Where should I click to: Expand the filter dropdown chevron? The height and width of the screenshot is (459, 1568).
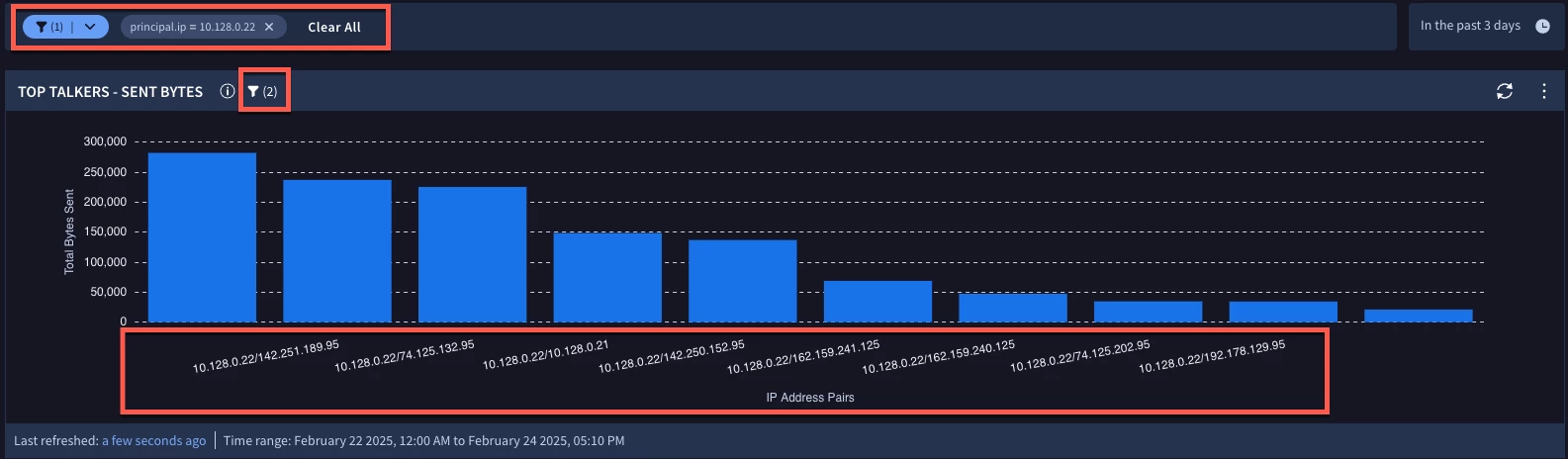[90, 27]
